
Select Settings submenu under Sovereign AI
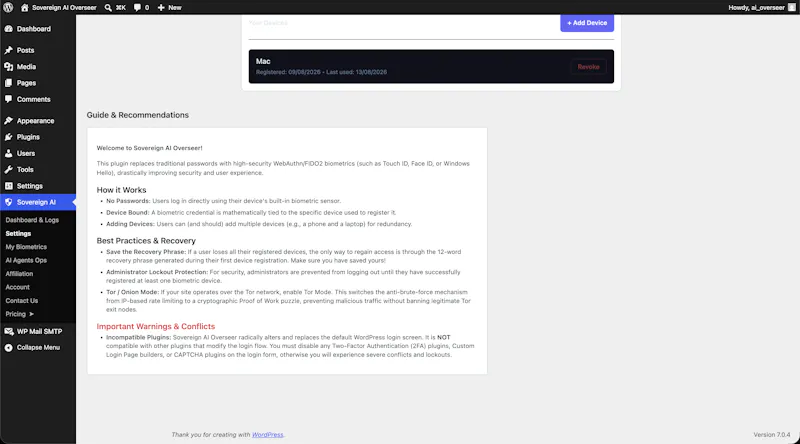18,233
